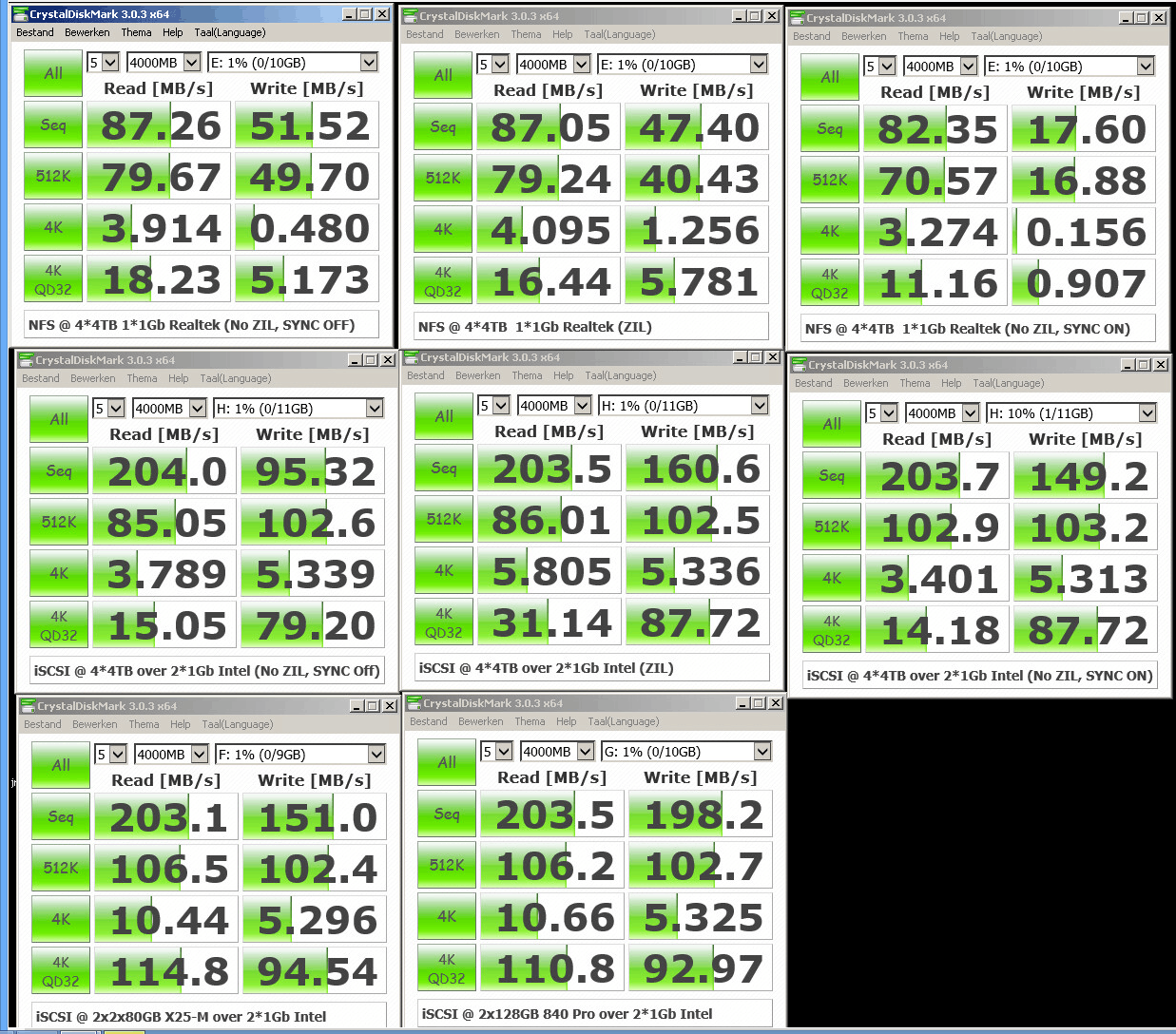Open Help menu in iSCSI SYNC Off window
Screen dimensions: 1176x1034
coord(179,378)
